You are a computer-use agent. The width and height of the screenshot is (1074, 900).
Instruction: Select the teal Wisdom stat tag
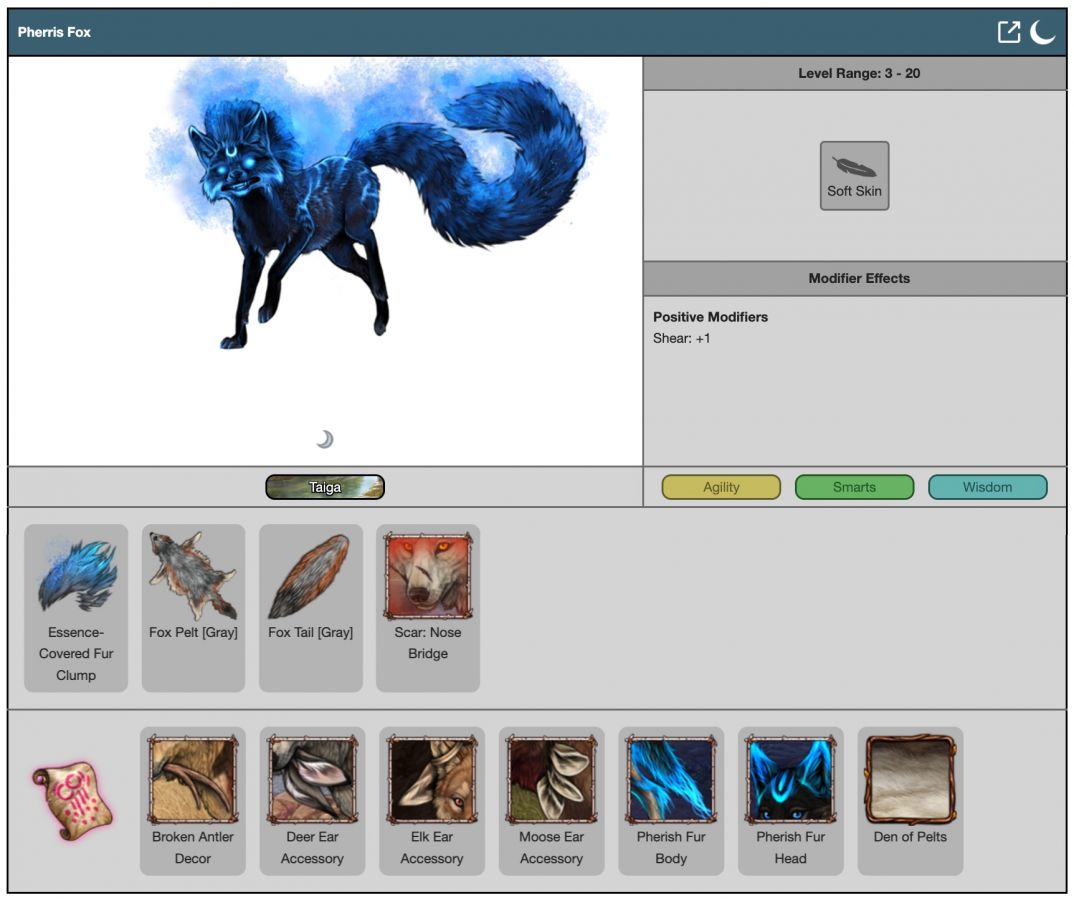pos(987,487)
